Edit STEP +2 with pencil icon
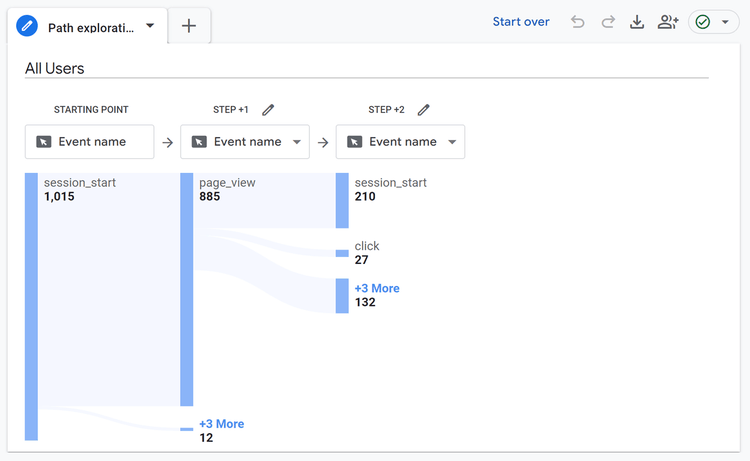 [423, 110]
